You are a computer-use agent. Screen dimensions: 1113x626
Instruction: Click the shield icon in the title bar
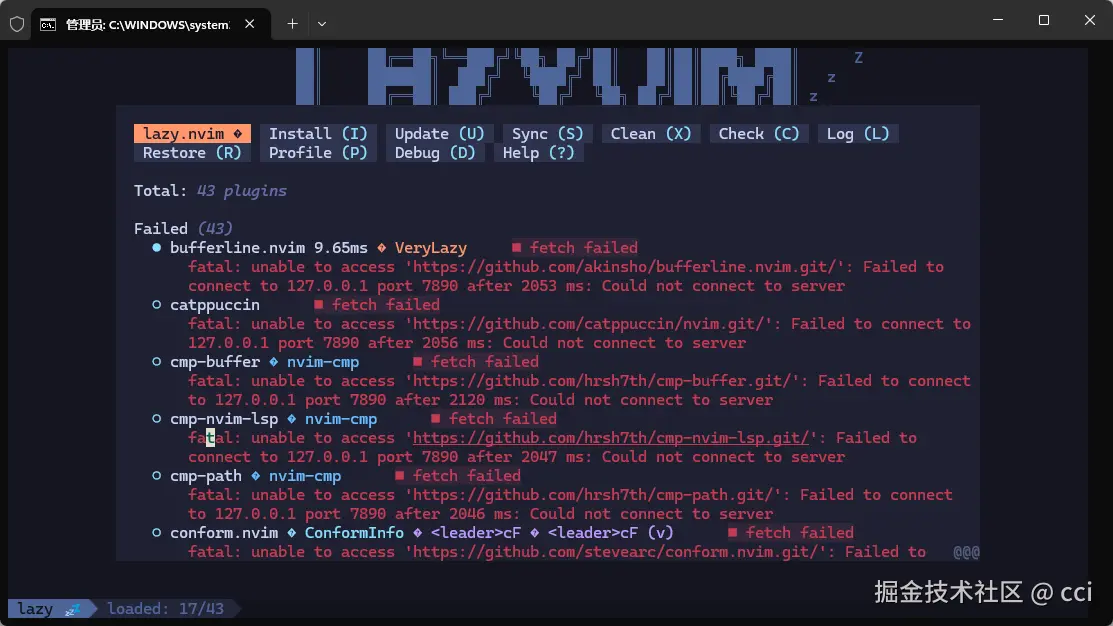tap(17, 24)
